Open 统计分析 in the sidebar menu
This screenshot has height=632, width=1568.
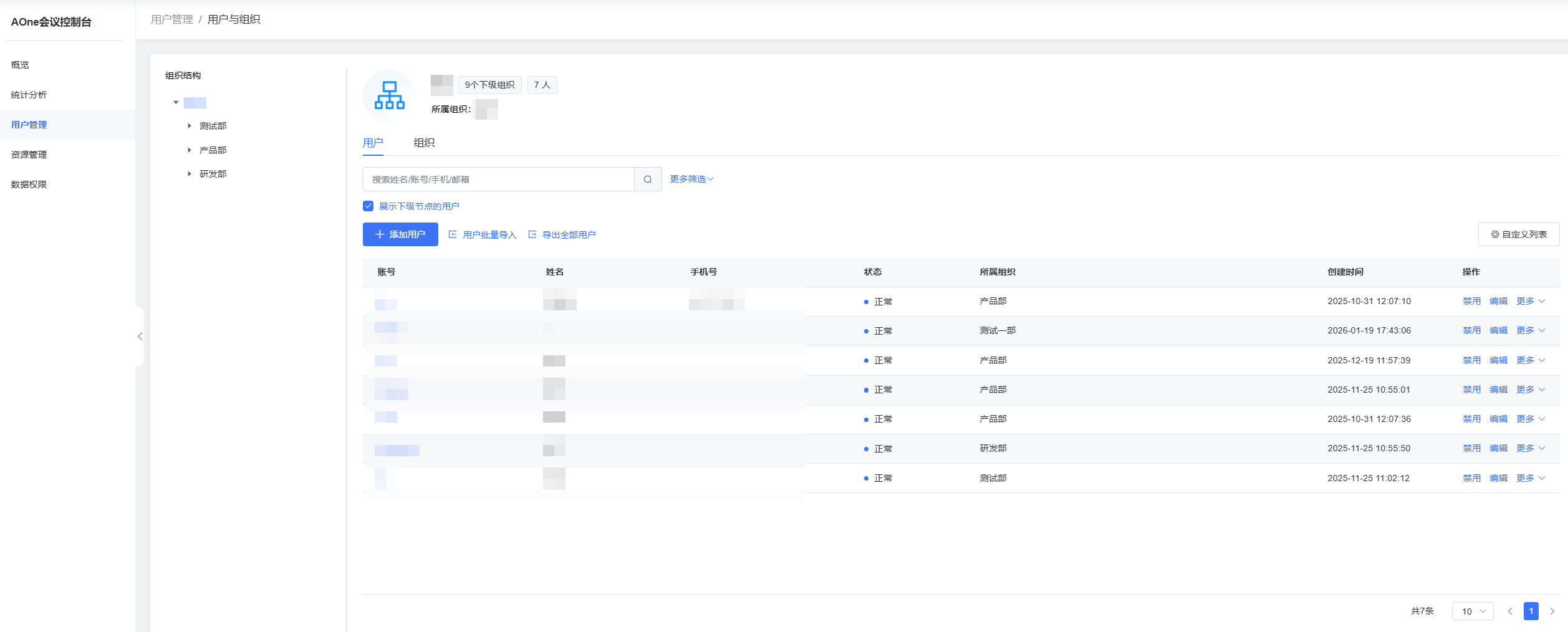tap(29, 95)
